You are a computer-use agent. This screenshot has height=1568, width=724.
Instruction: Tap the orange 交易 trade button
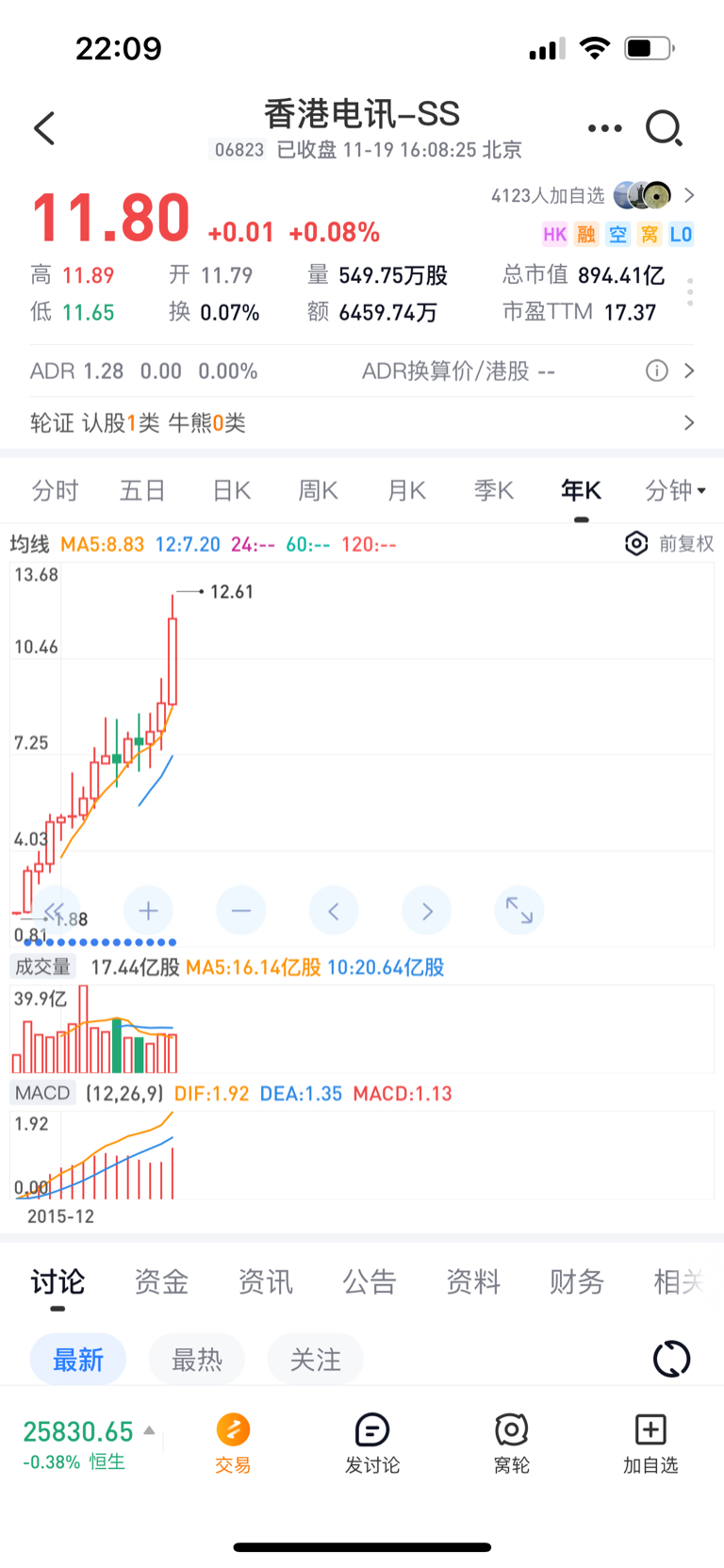click(x=233, y=1444)
